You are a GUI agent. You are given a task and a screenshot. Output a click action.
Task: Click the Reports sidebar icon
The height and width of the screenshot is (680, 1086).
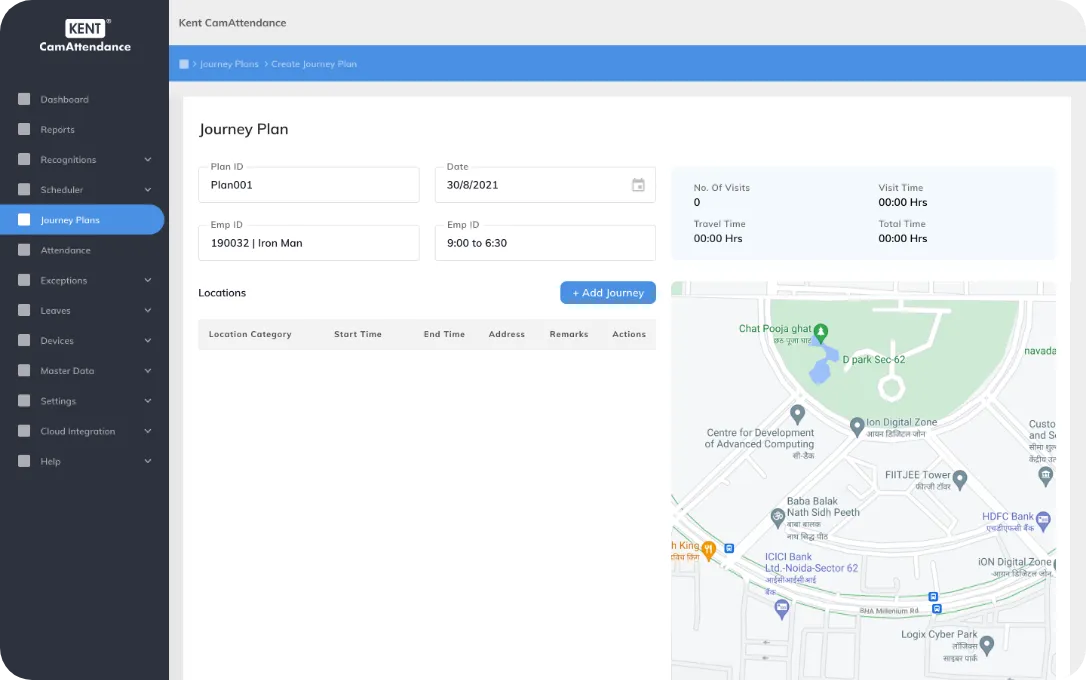(24, 129)
